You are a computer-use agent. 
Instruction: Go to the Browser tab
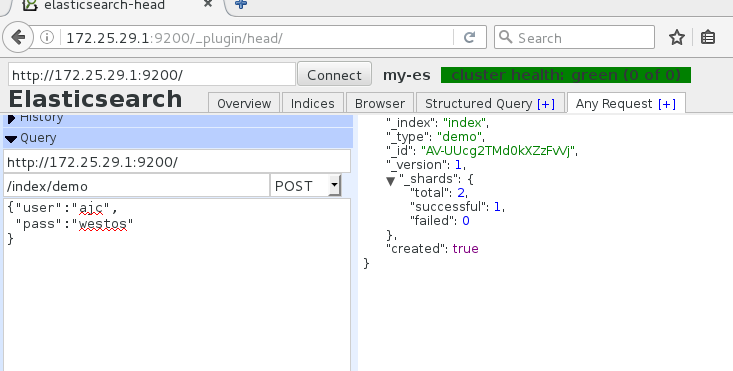(380, 103)
